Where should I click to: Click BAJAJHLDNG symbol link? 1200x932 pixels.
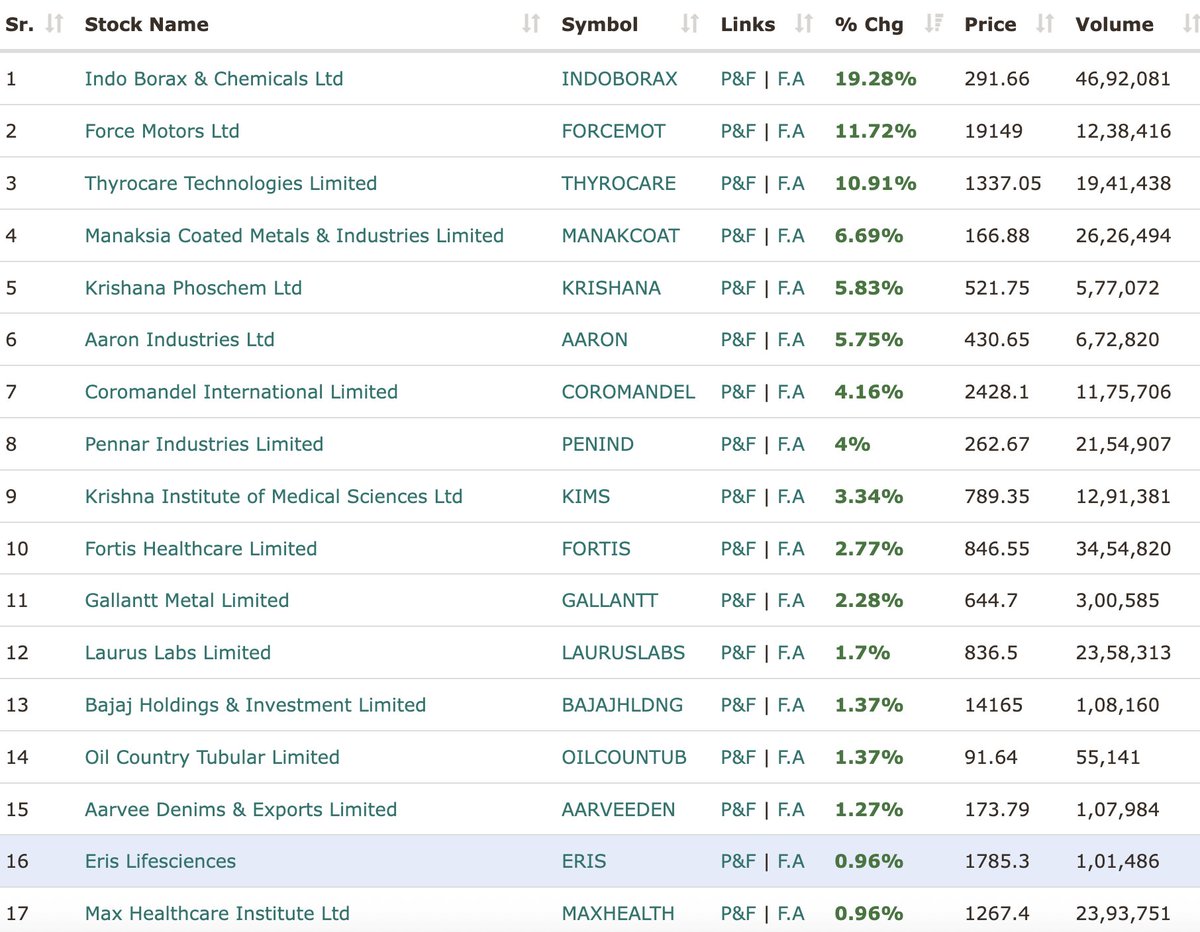click(622, 705)
